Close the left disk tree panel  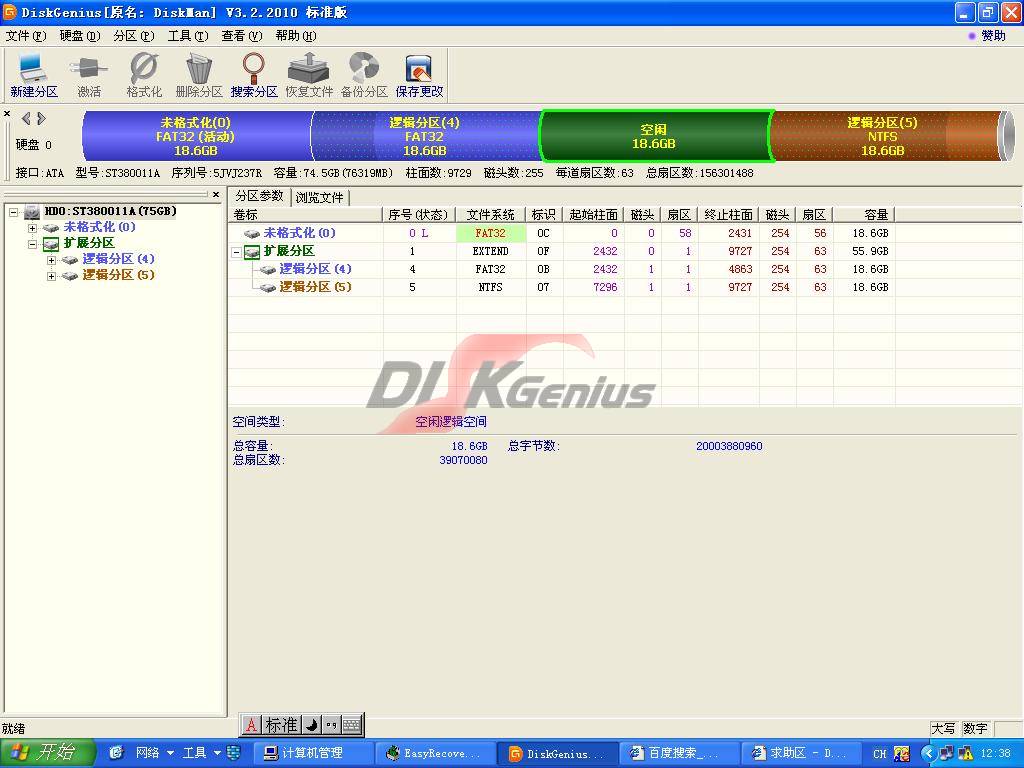216,195
